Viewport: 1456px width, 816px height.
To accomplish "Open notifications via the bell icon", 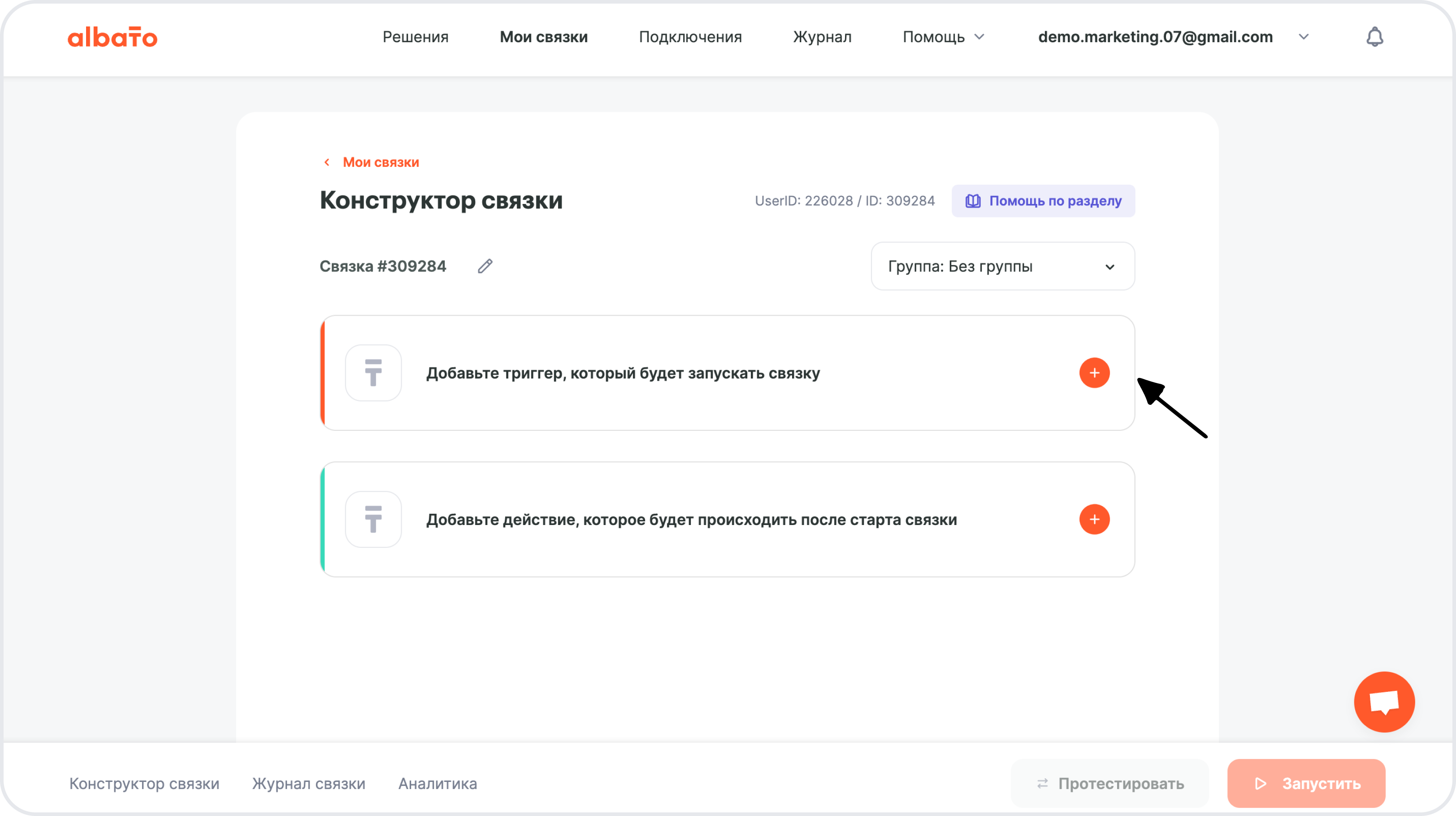I will pos(1374,36).
